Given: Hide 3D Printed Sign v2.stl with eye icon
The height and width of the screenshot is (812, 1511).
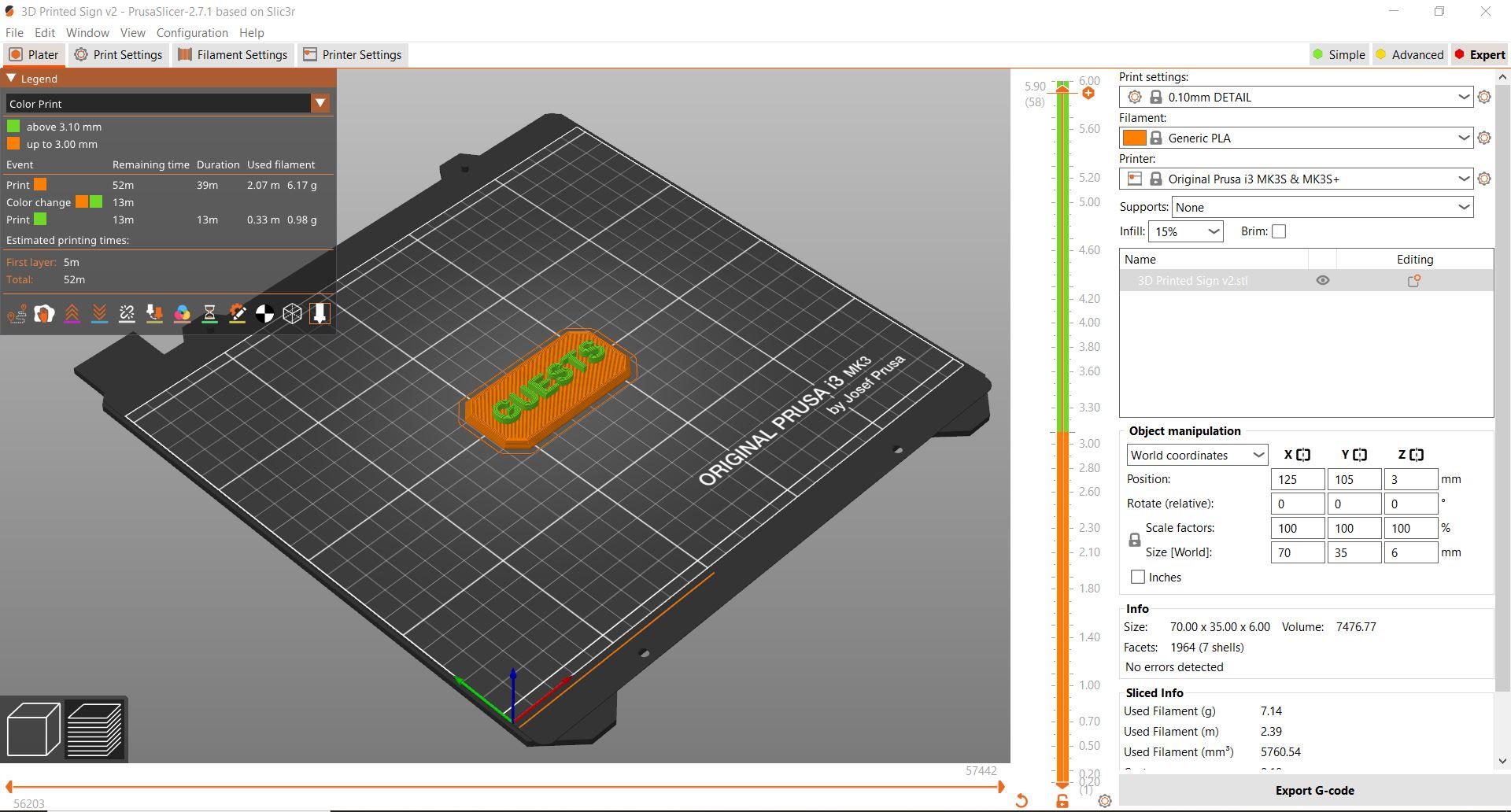Looking at the screenshot, I should click(x=1323, y=281).
